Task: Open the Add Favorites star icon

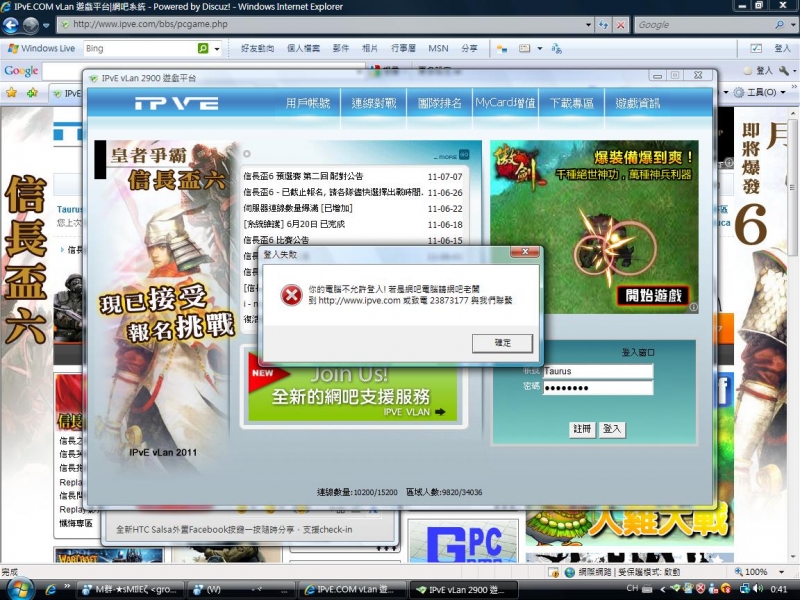Action: point(31,93)
